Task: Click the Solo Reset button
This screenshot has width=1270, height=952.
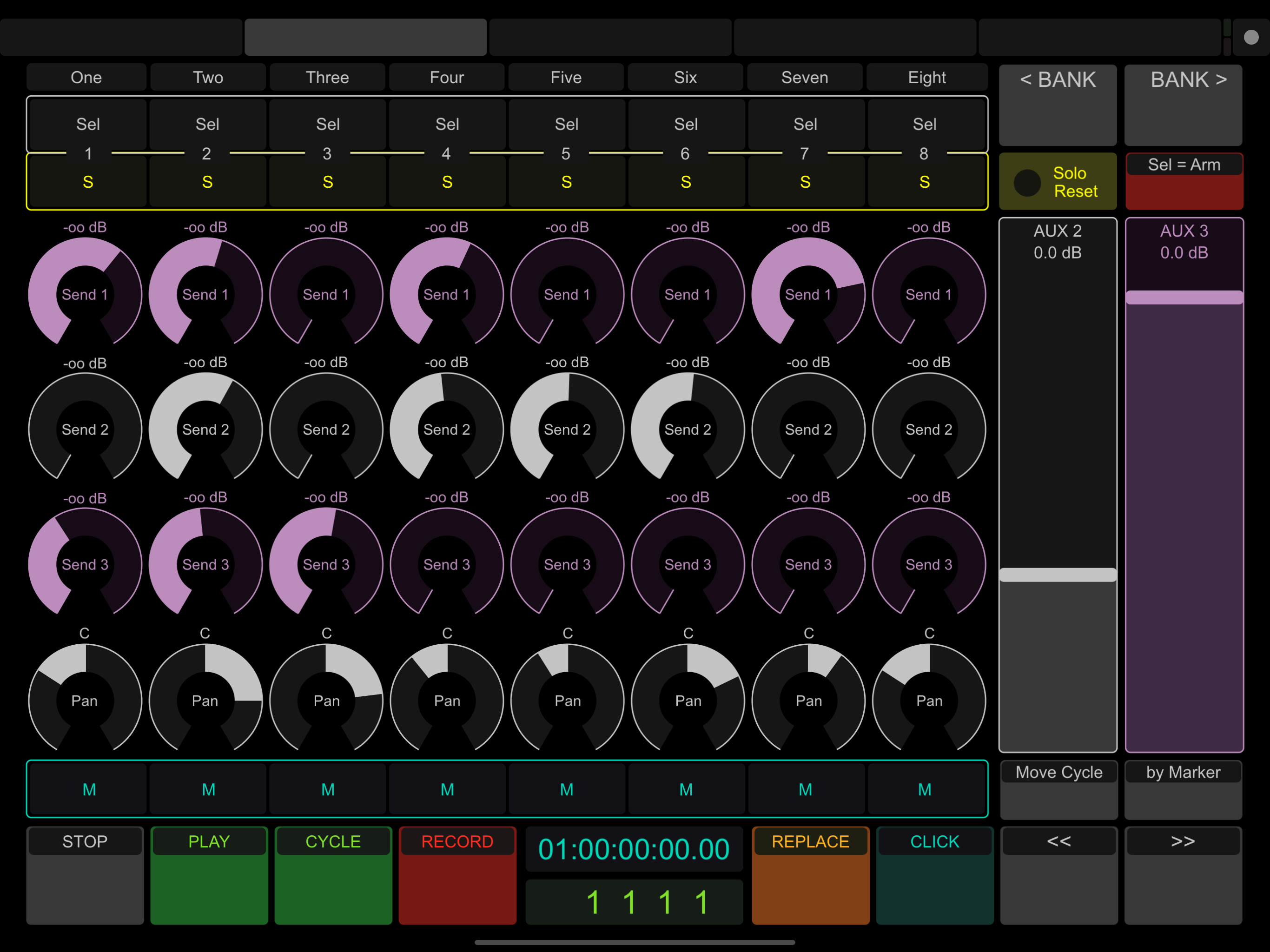Action: point(1058,181)
